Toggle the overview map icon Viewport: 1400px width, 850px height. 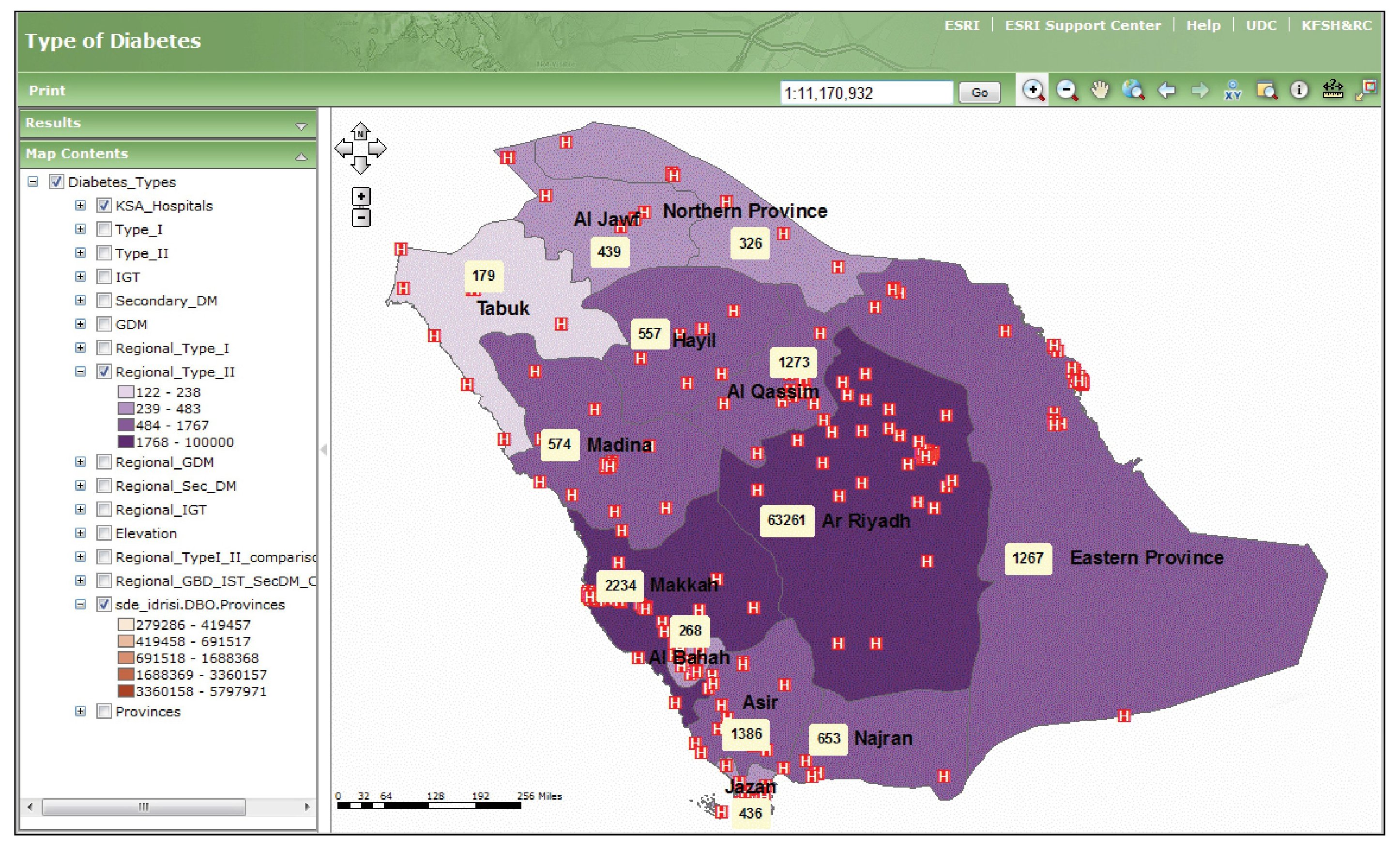point(1366,91)
